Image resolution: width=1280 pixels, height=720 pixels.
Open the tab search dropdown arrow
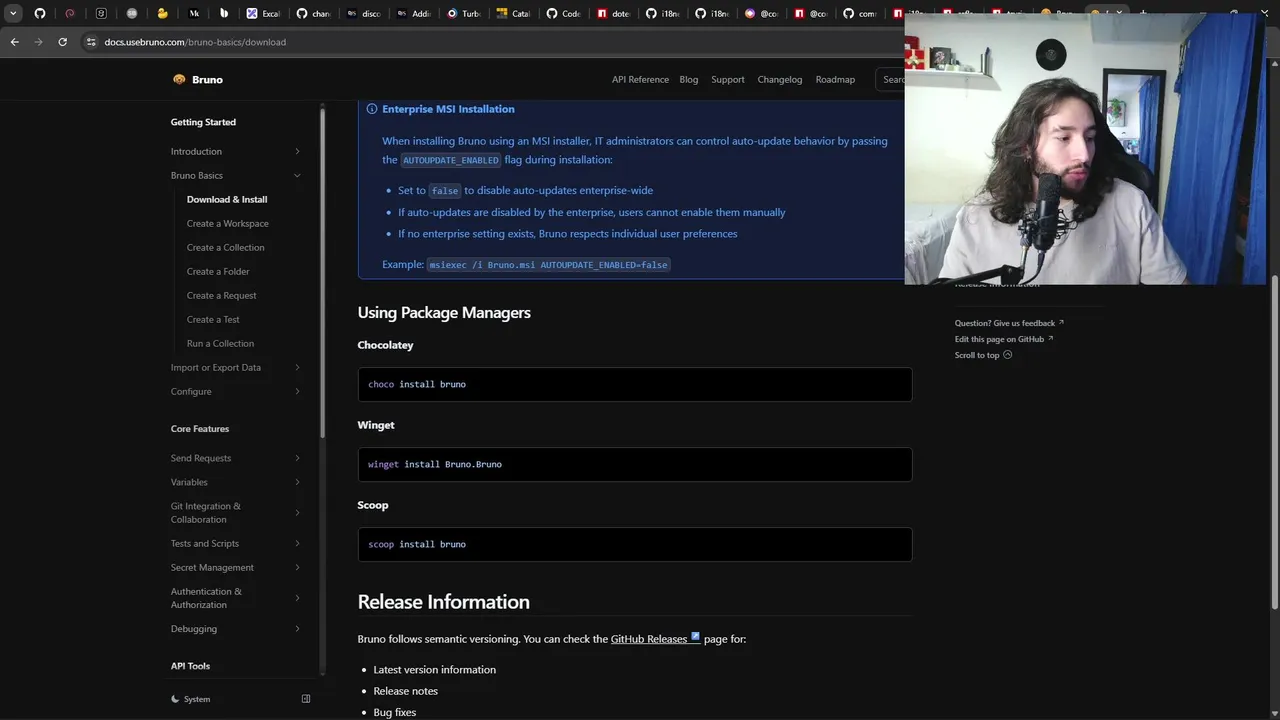click(x=13, y=14)
